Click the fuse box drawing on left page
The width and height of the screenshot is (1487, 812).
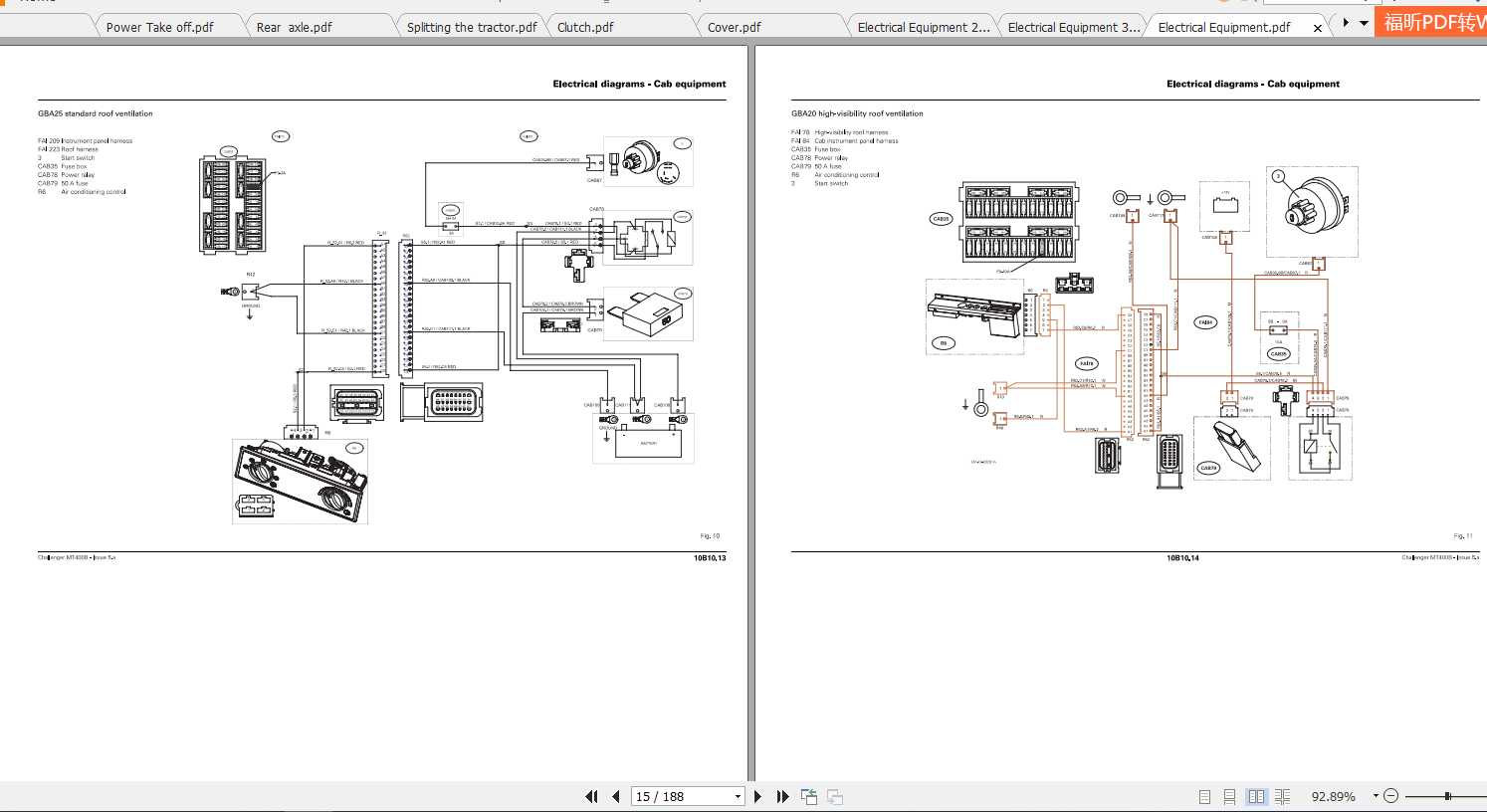232,204
